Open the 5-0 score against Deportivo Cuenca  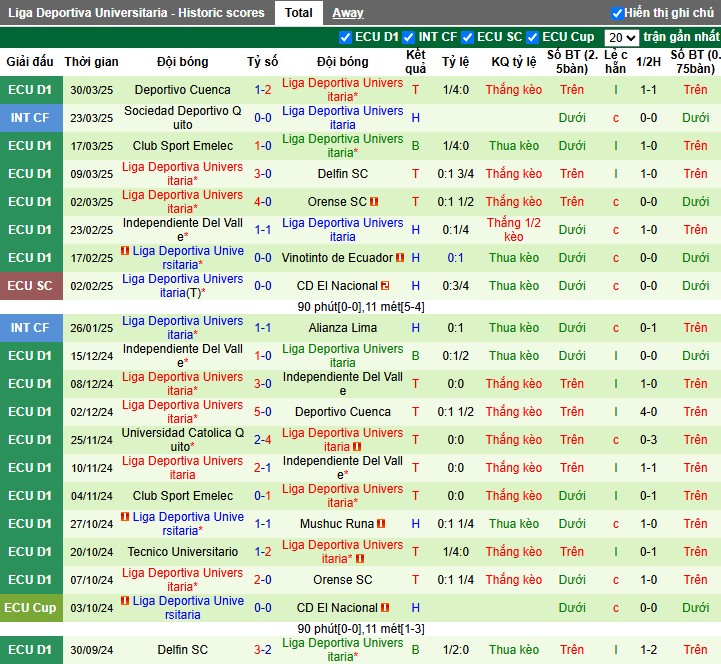[263, 412]
